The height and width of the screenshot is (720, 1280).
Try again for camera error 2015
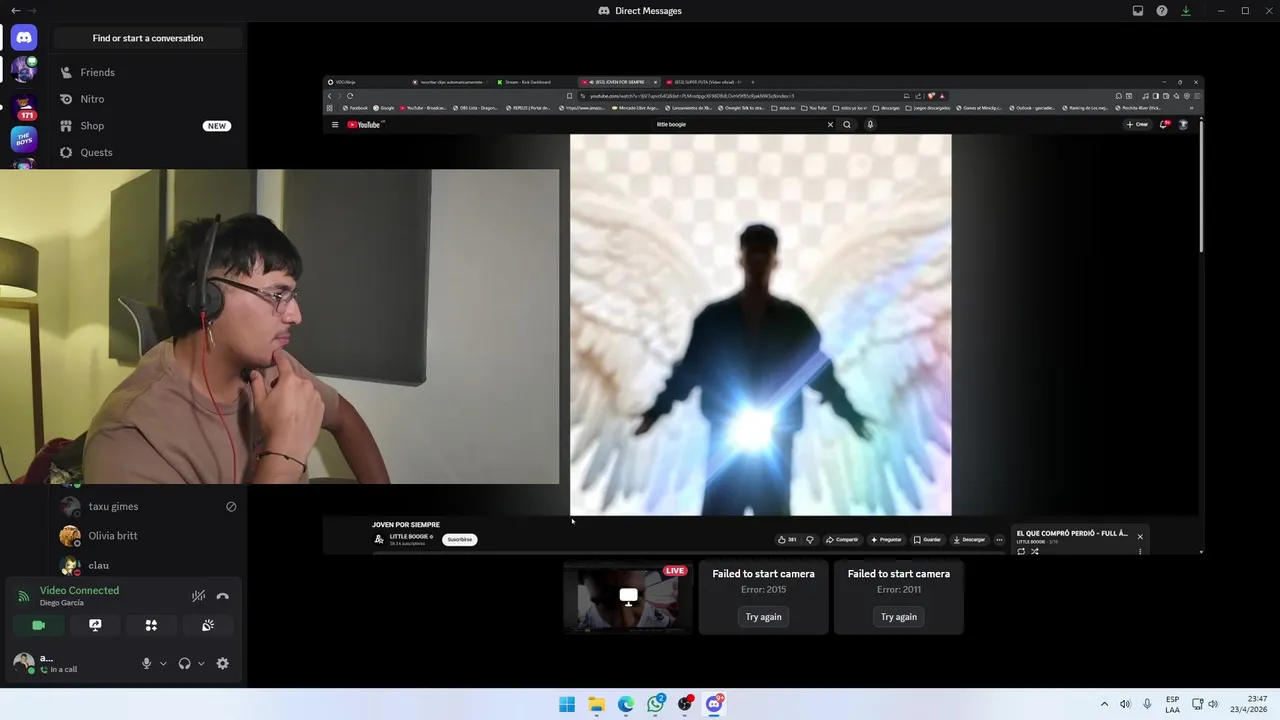click(x=763, y=617)
